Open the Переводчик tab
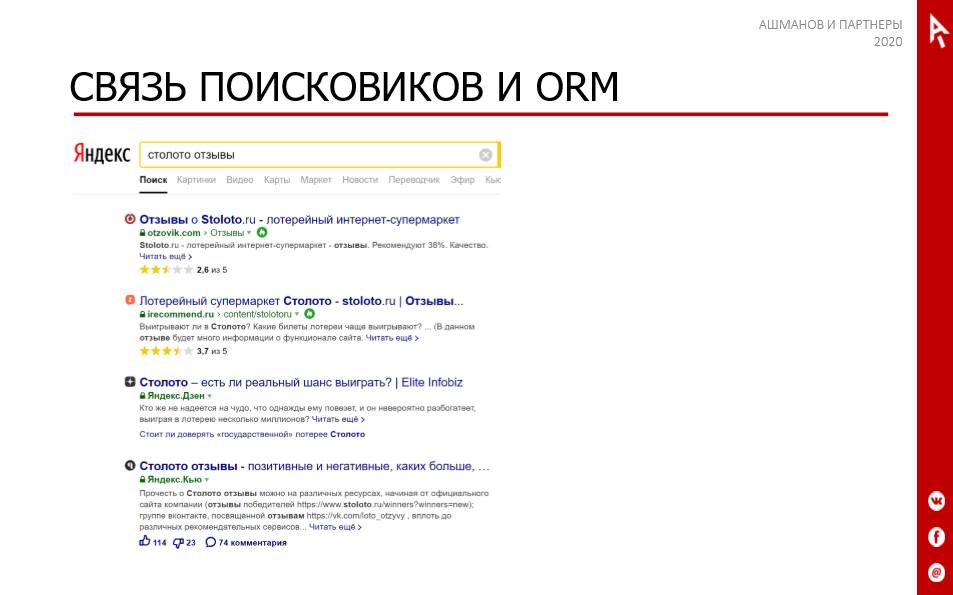Image resolution: width=953 pixels, height=595 pixels. coord(414,180)
